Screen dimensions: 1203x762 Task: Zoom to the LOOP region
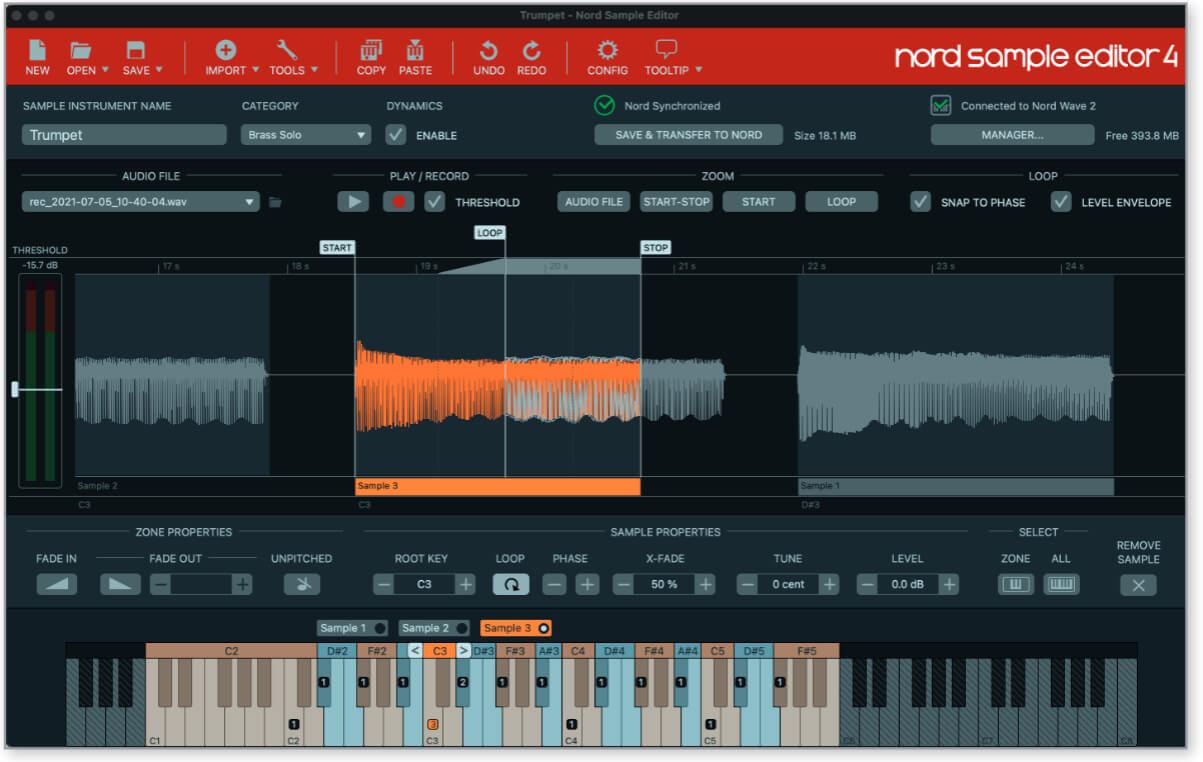click(x=841, y=202)
